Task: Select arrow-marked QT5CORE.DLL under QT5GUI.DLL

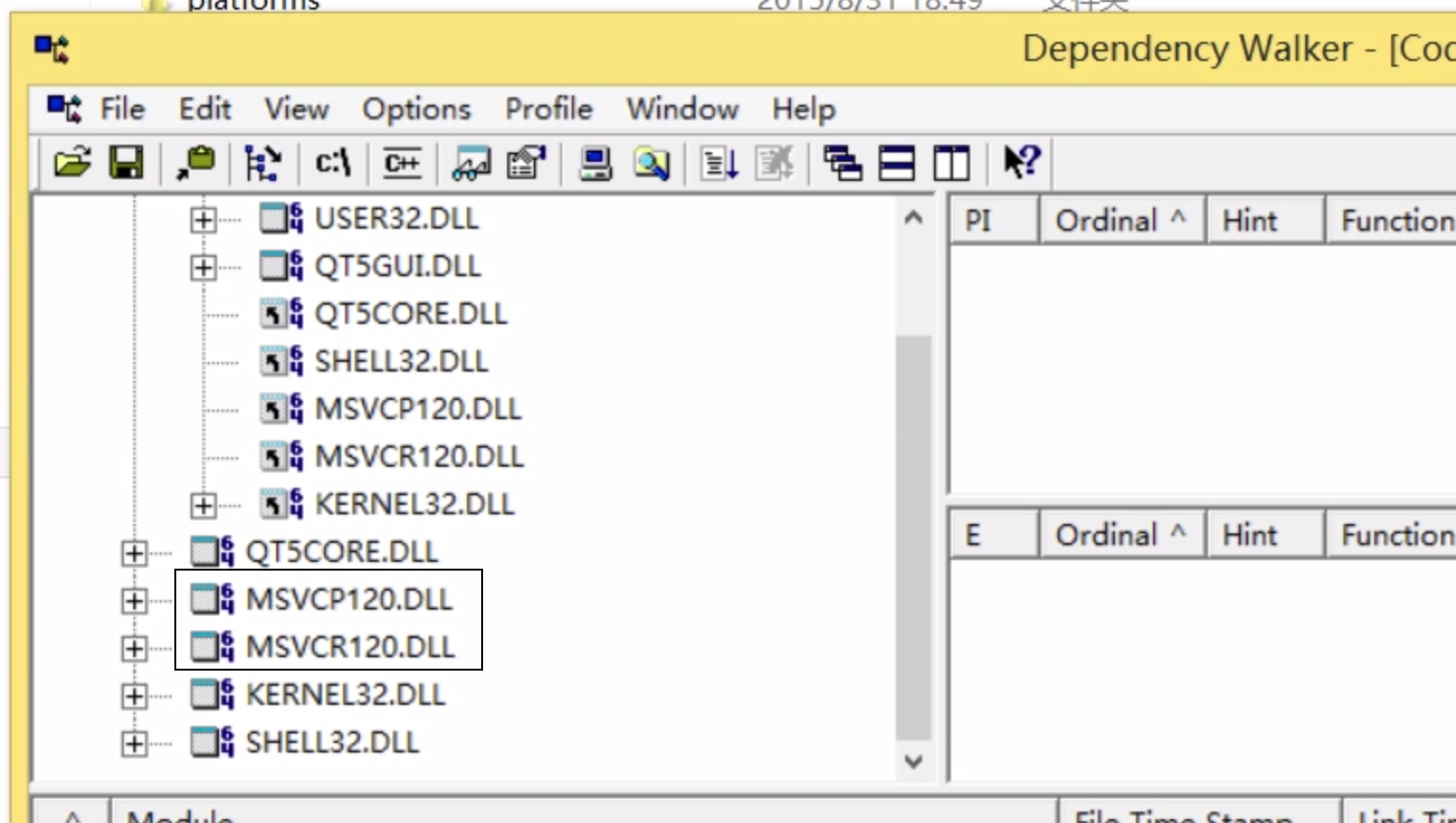Action: 411,313
